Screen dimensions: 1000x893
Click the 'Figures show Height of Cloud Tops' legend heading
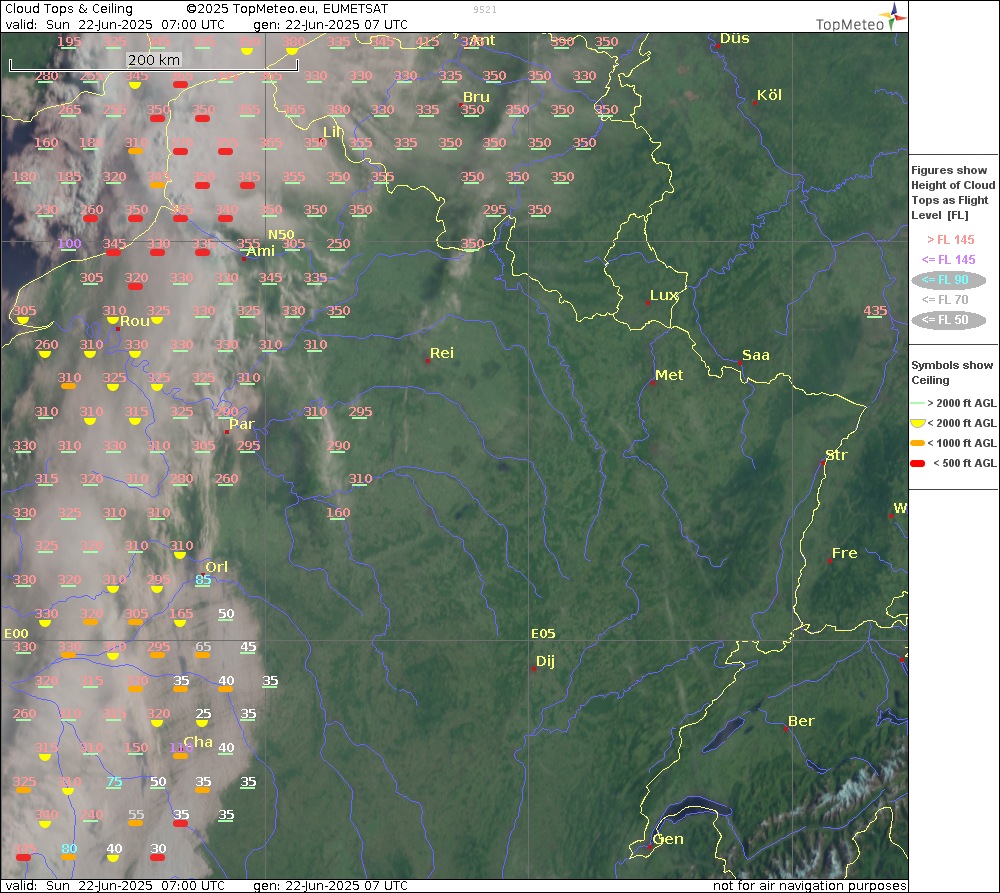tap(953, 193)
